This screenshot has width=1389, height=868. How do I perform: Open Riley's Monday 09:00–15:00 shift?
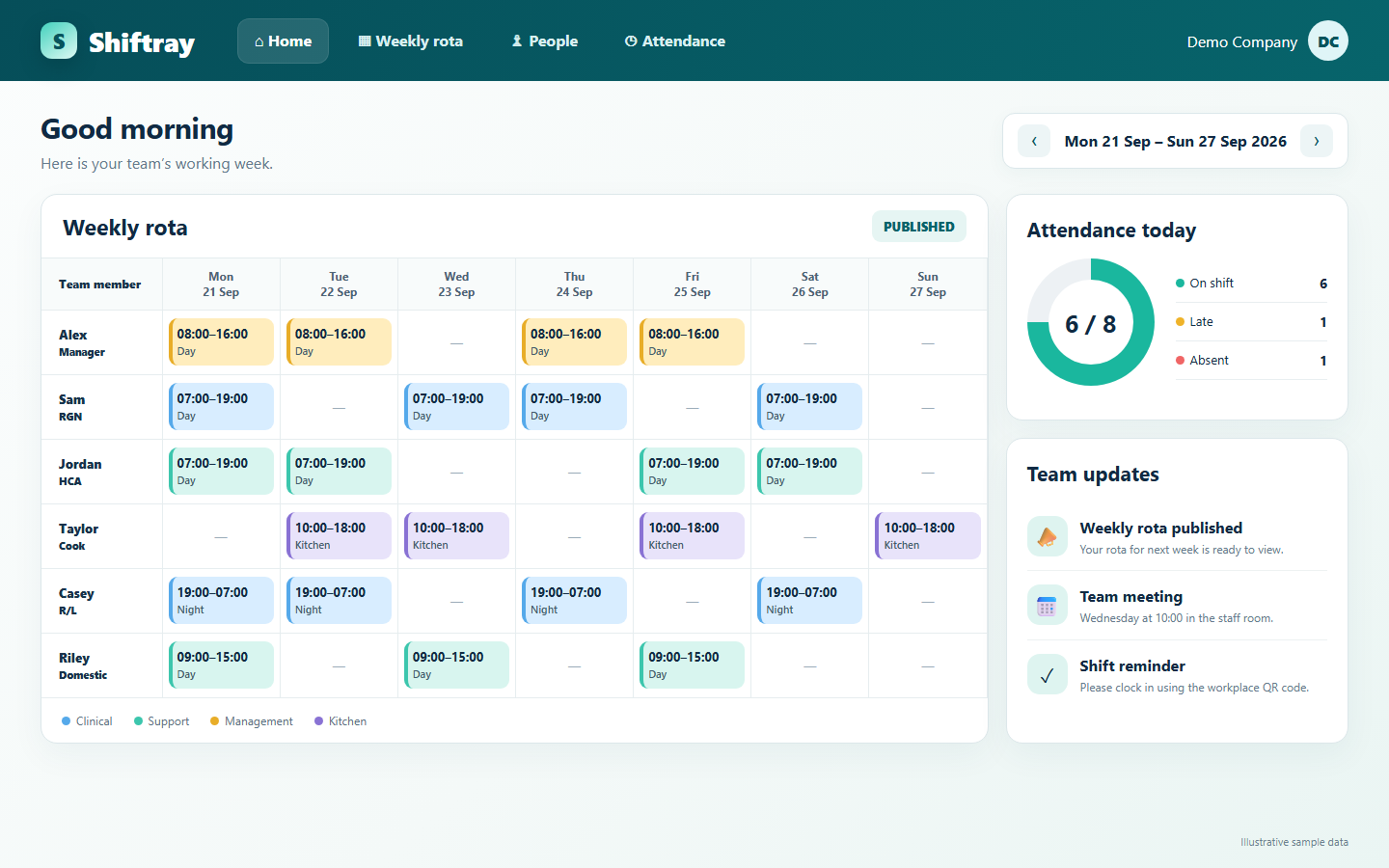221,665
